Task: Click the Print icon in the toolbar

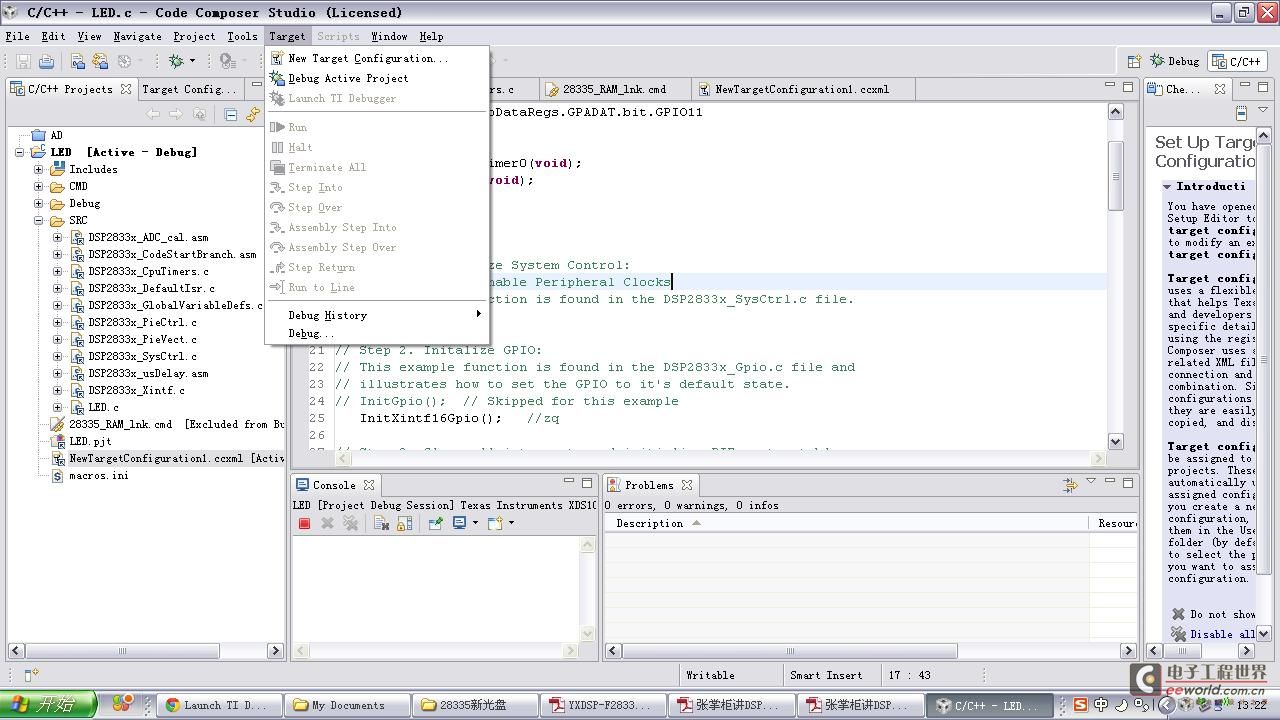Action: pyautogui.click(x=46, y=61)
